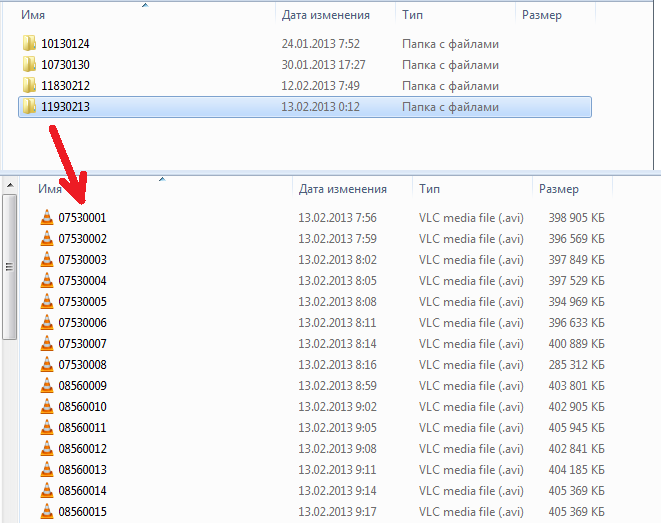The image size is (661, 523).
Task: Sort top pane by Дата изменения header
Action: pos(325,15)
